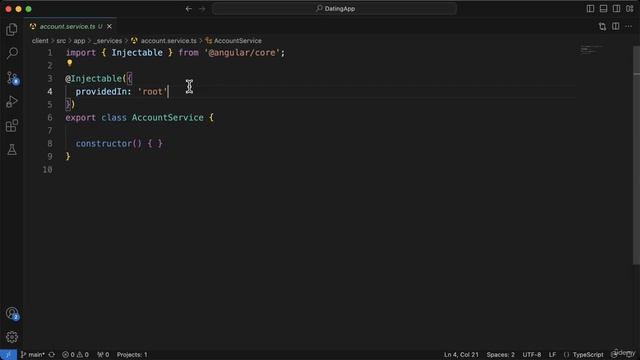
Task: Select the client breadcrumb
Action: click(40, 41)
